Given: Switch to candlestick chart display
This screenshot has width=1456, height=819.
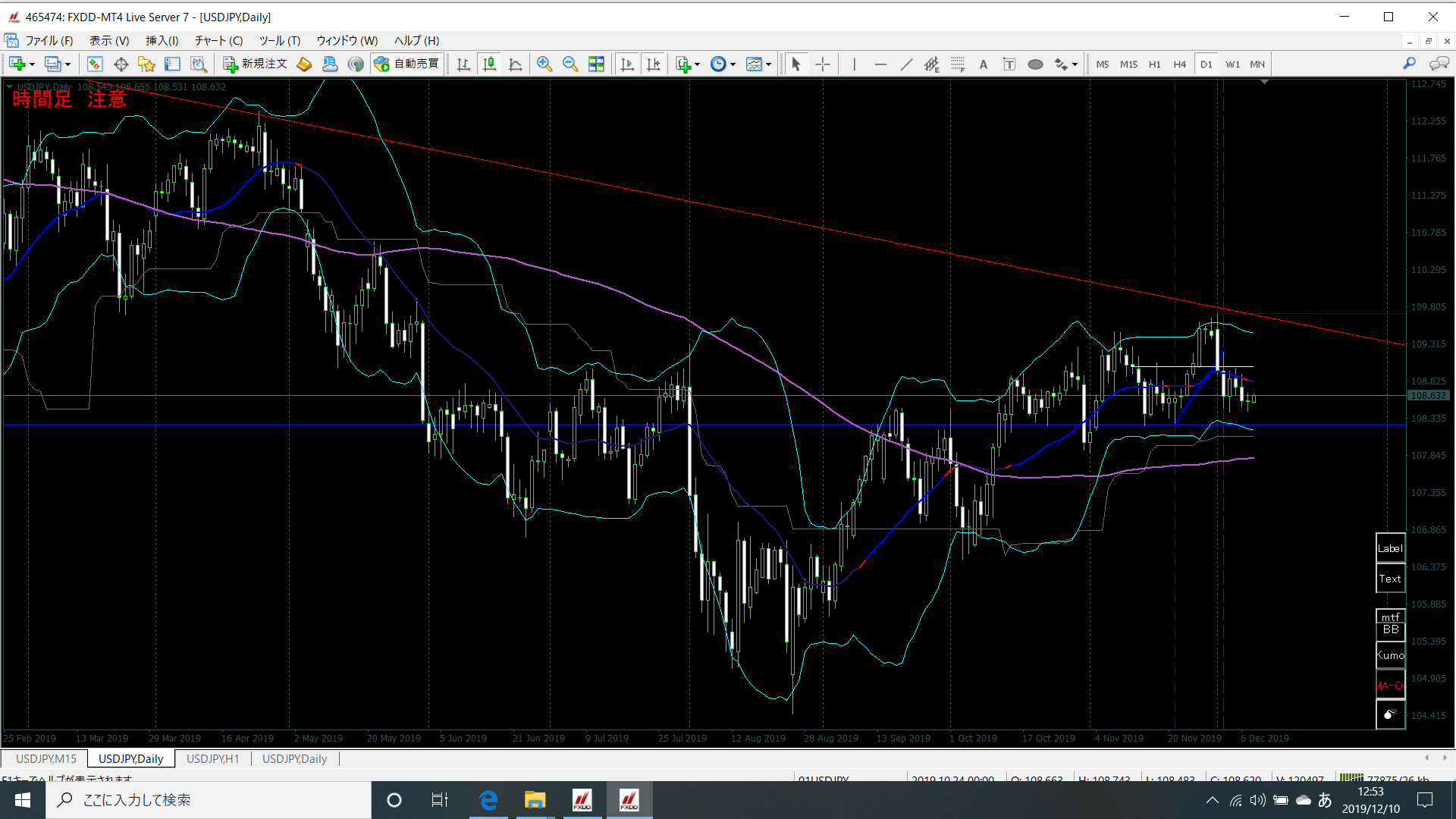Looking at the screenshot, I should 489,64.
